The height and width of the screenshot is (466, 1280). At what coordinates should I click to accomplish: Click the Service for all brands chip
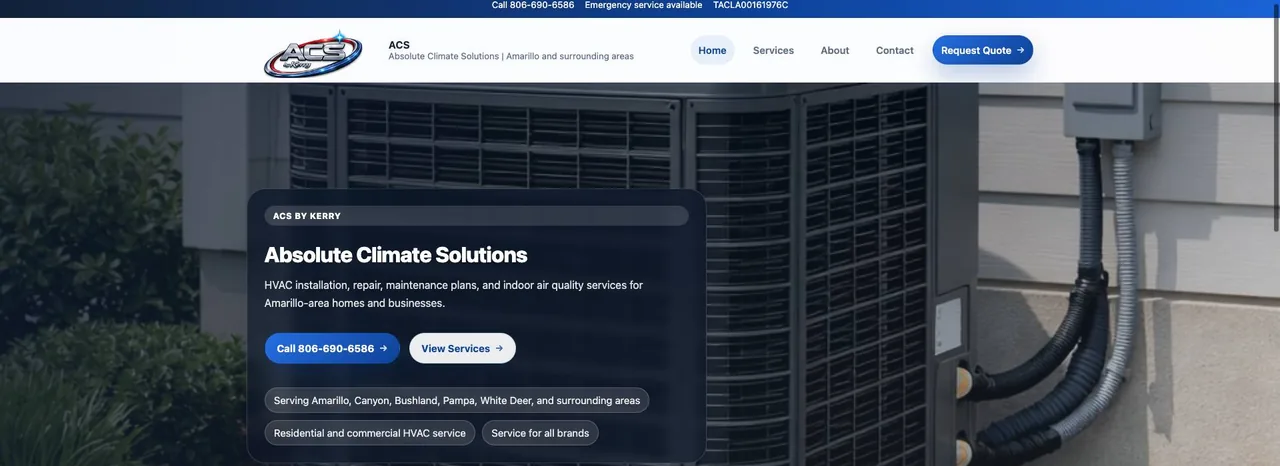(540, 433)
